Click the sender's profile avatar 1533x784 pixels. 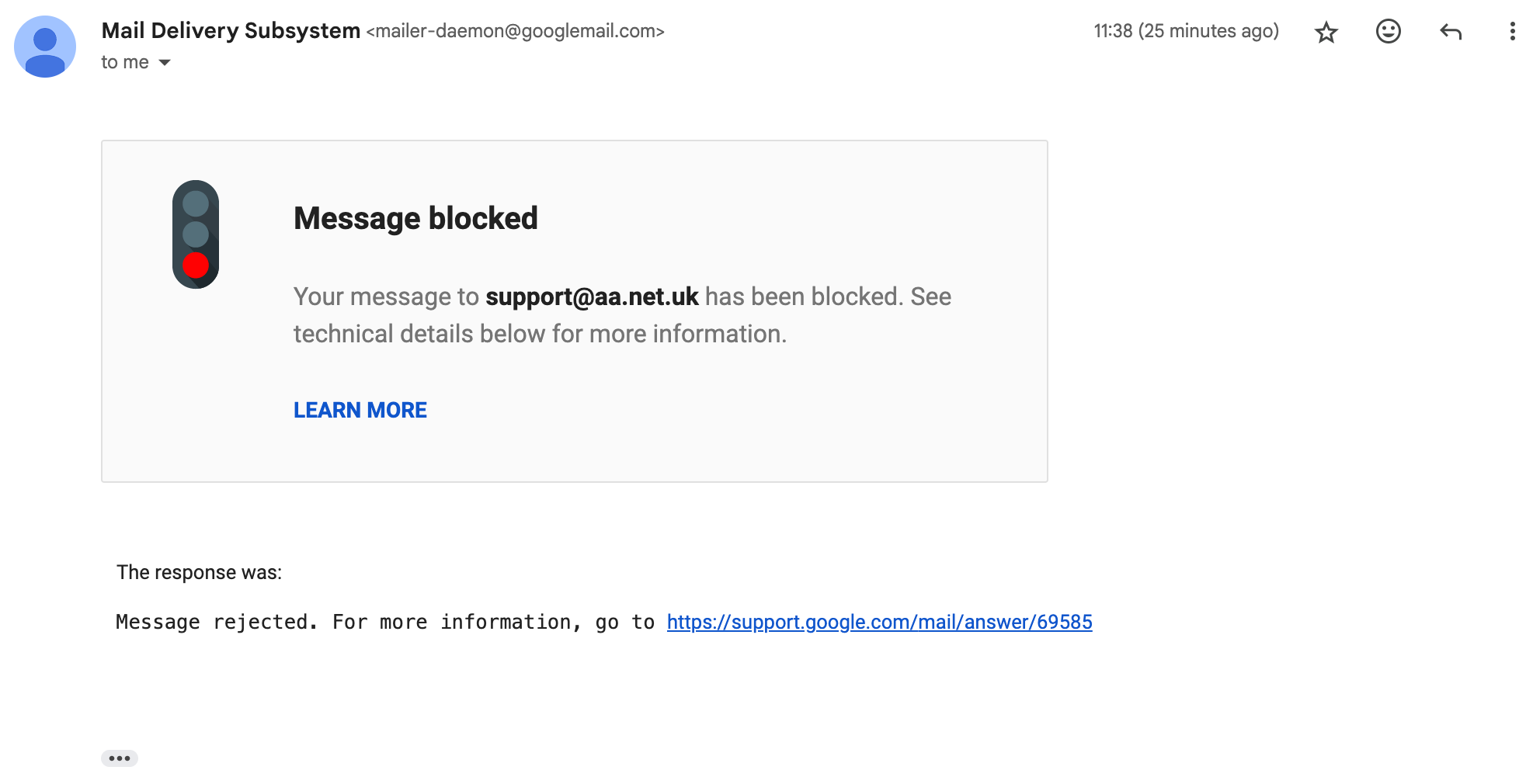click(x=45, y=47)
